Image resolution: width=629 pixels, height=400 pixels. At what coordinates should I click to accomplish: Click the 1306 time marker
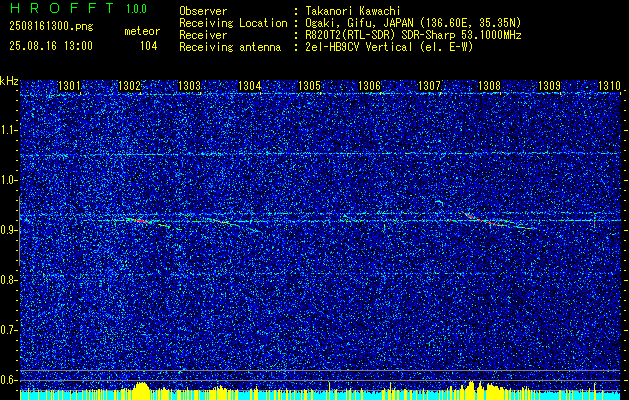(369, 86)
